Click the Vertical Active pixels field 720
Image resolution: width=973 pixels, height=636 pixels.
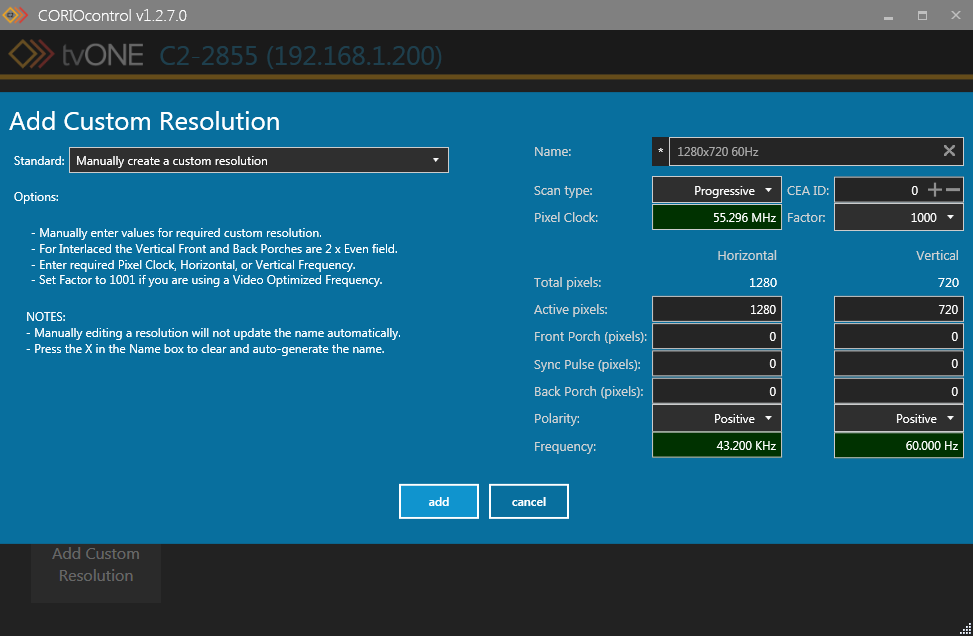coord(899,309)
